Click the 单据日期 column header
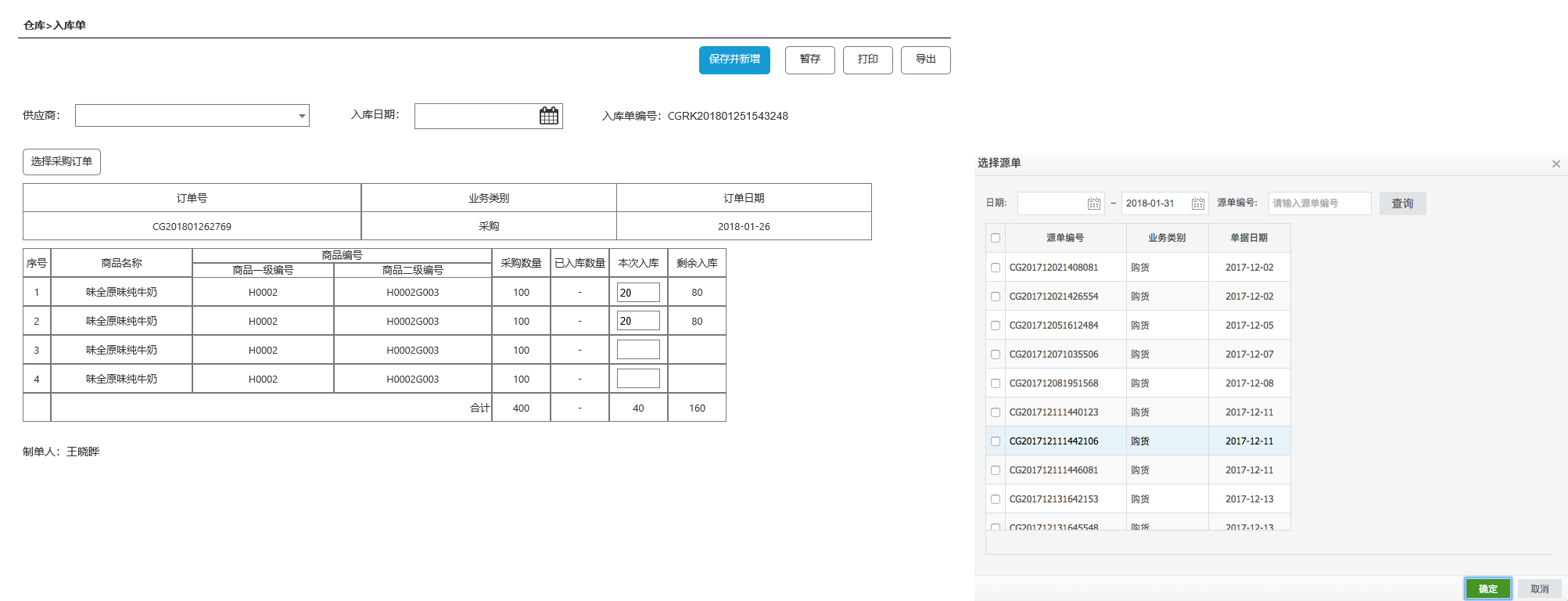Screen dimensions: 1568x601 pyautogui.click(x=1249, y=238)
